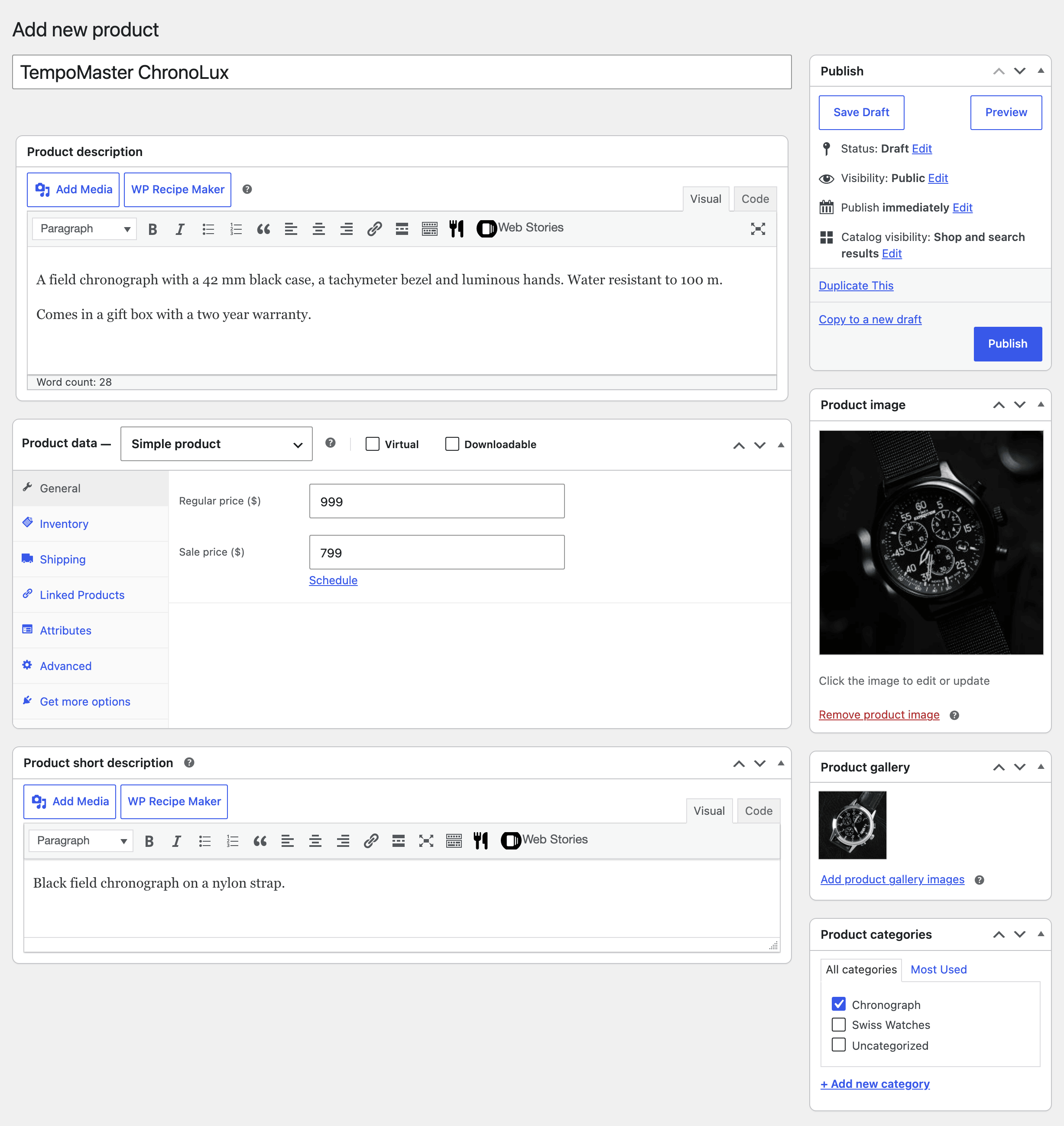Screen dimensions: 1064x1126
Task: Open Paragraph format dropdown in Product description
Action: click(84, 229)
